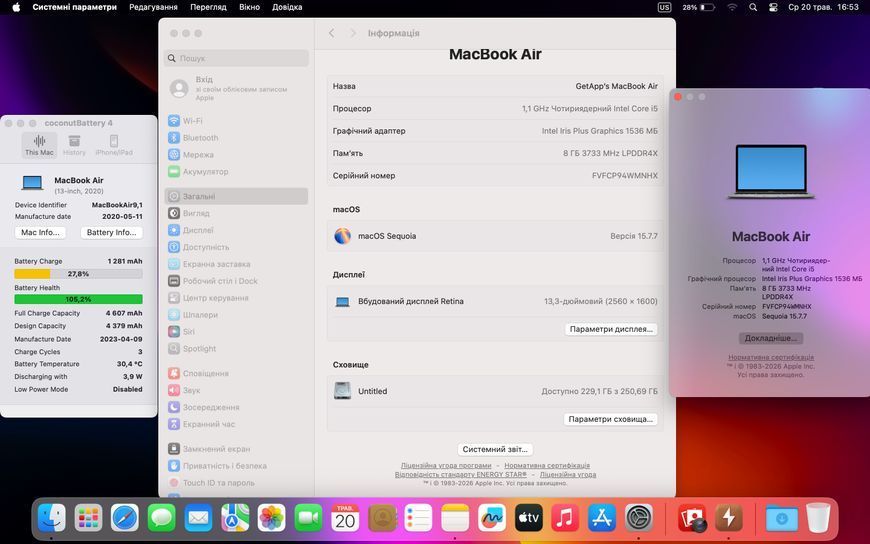This screenshot has width=870, height=544.
Task: Open Apple TV app in Dock
Action: 529,517
